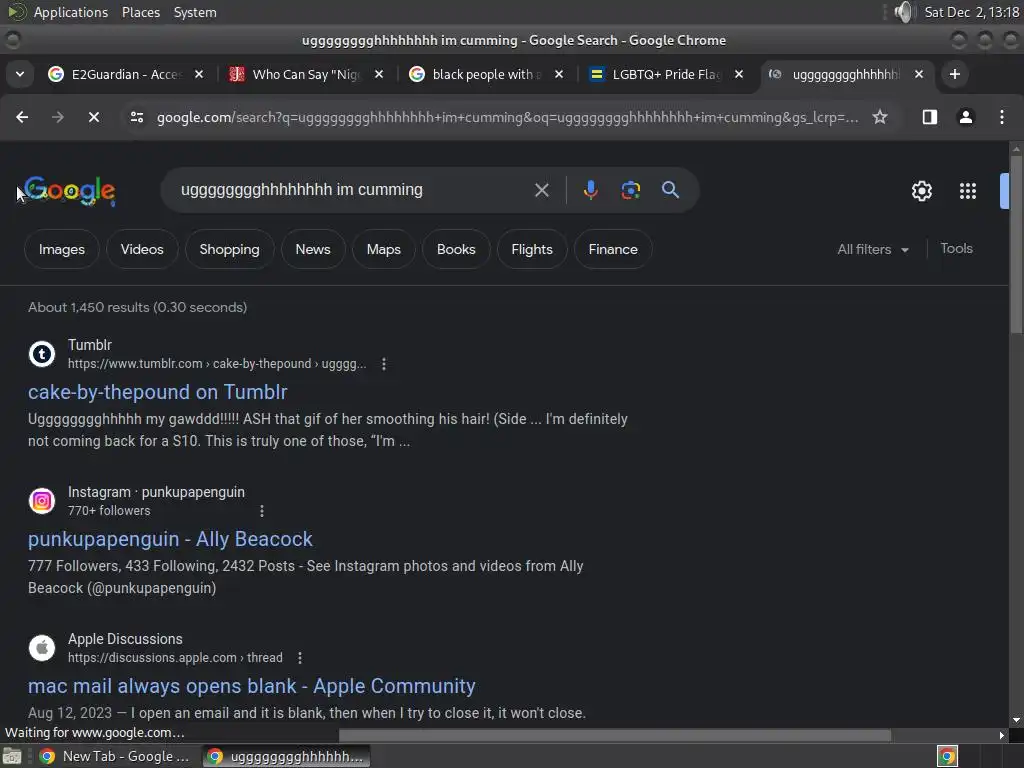This screenshot has height=768, width=1024.
Task: Filter results by Shopping
Action: click(x=229, y=249)
